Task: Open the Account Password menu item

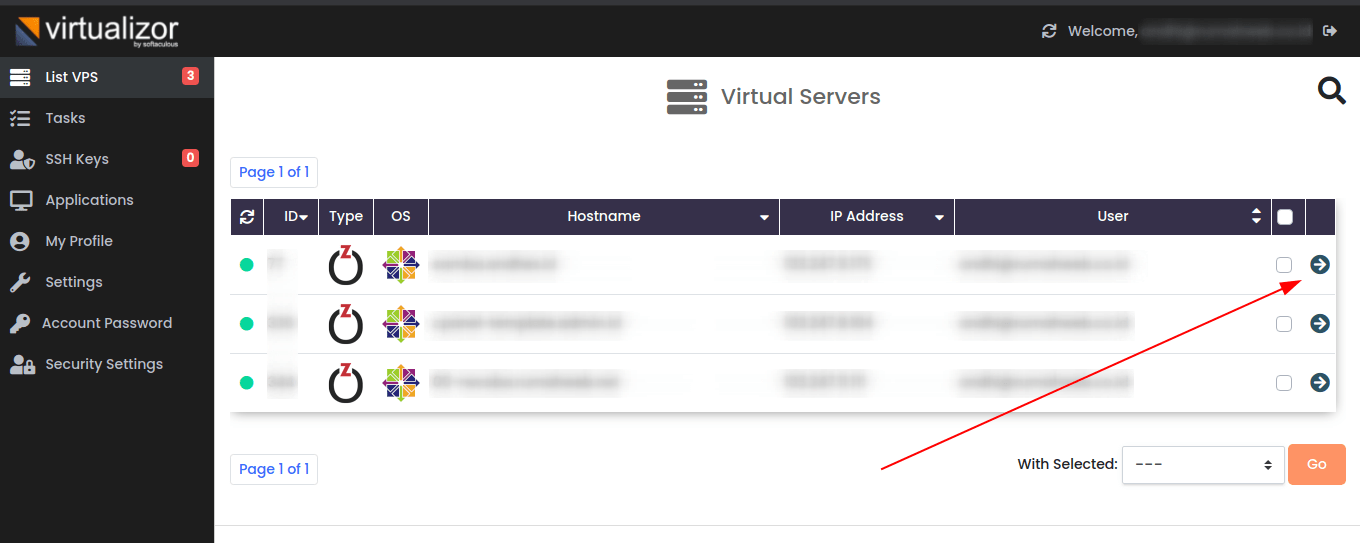Action: 107,323
